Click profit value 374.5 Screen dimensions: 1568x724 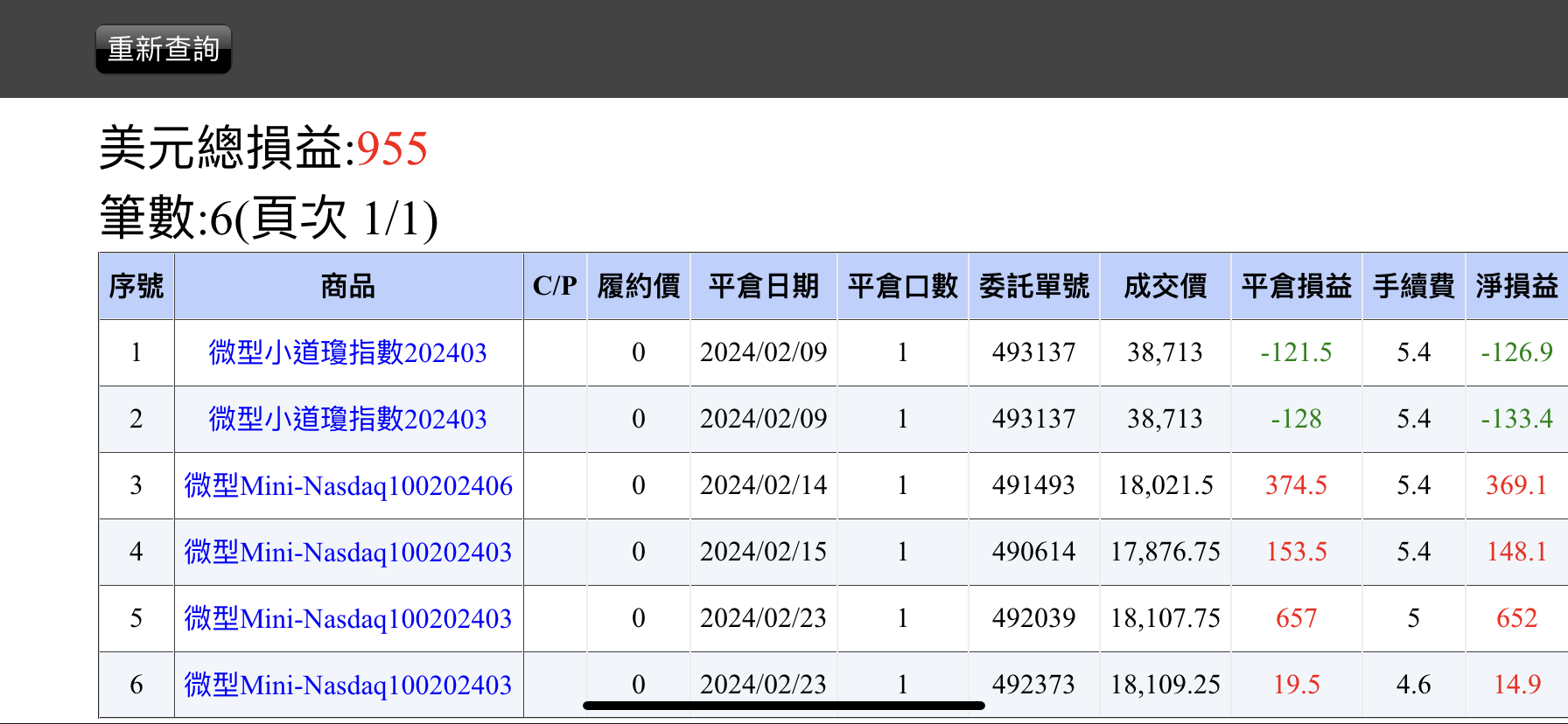pyautogui.click(x=1296, y=485)
